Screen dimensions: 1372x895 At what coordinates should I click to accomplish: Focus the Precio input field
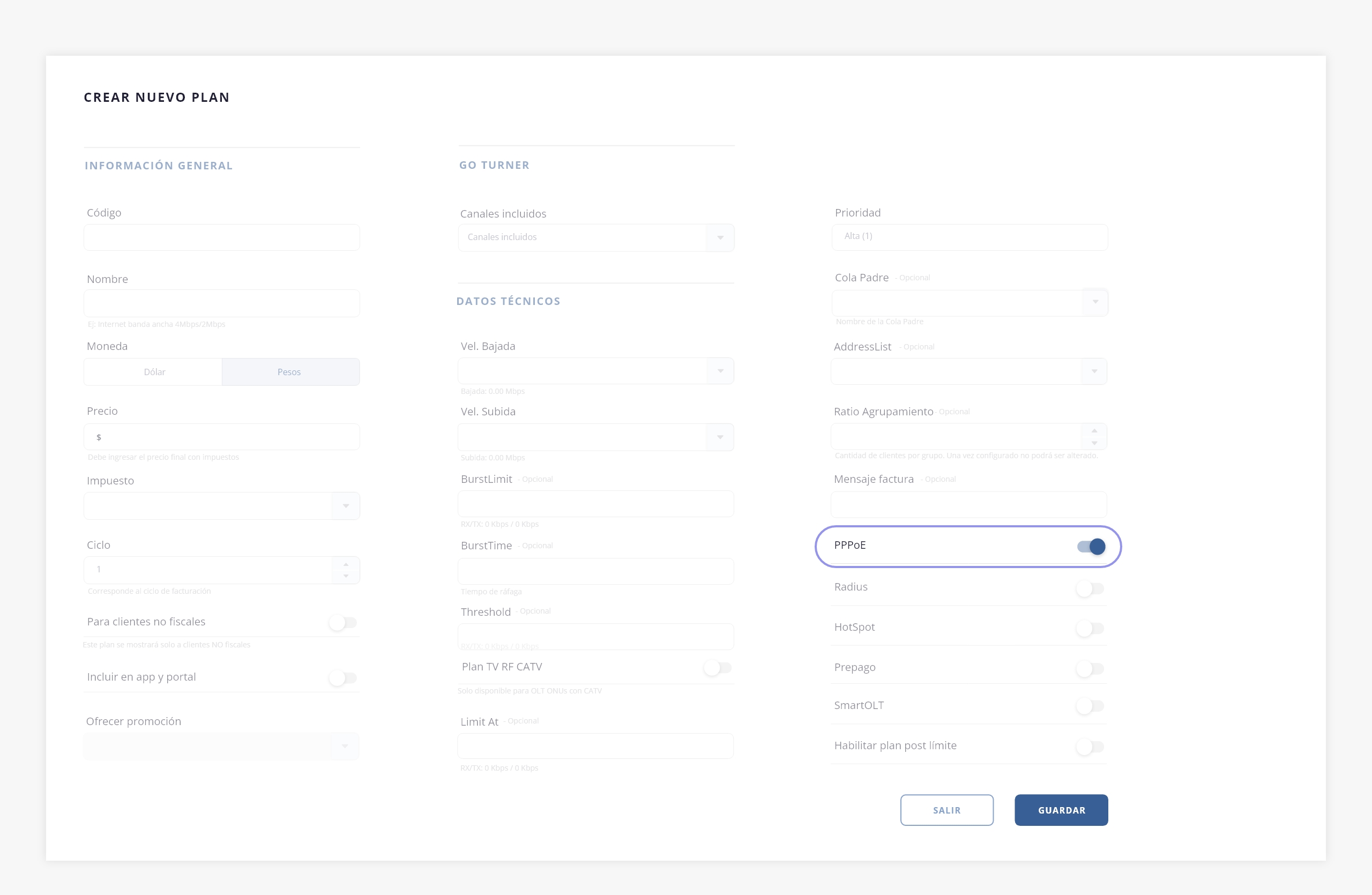(x=228, y=437)
